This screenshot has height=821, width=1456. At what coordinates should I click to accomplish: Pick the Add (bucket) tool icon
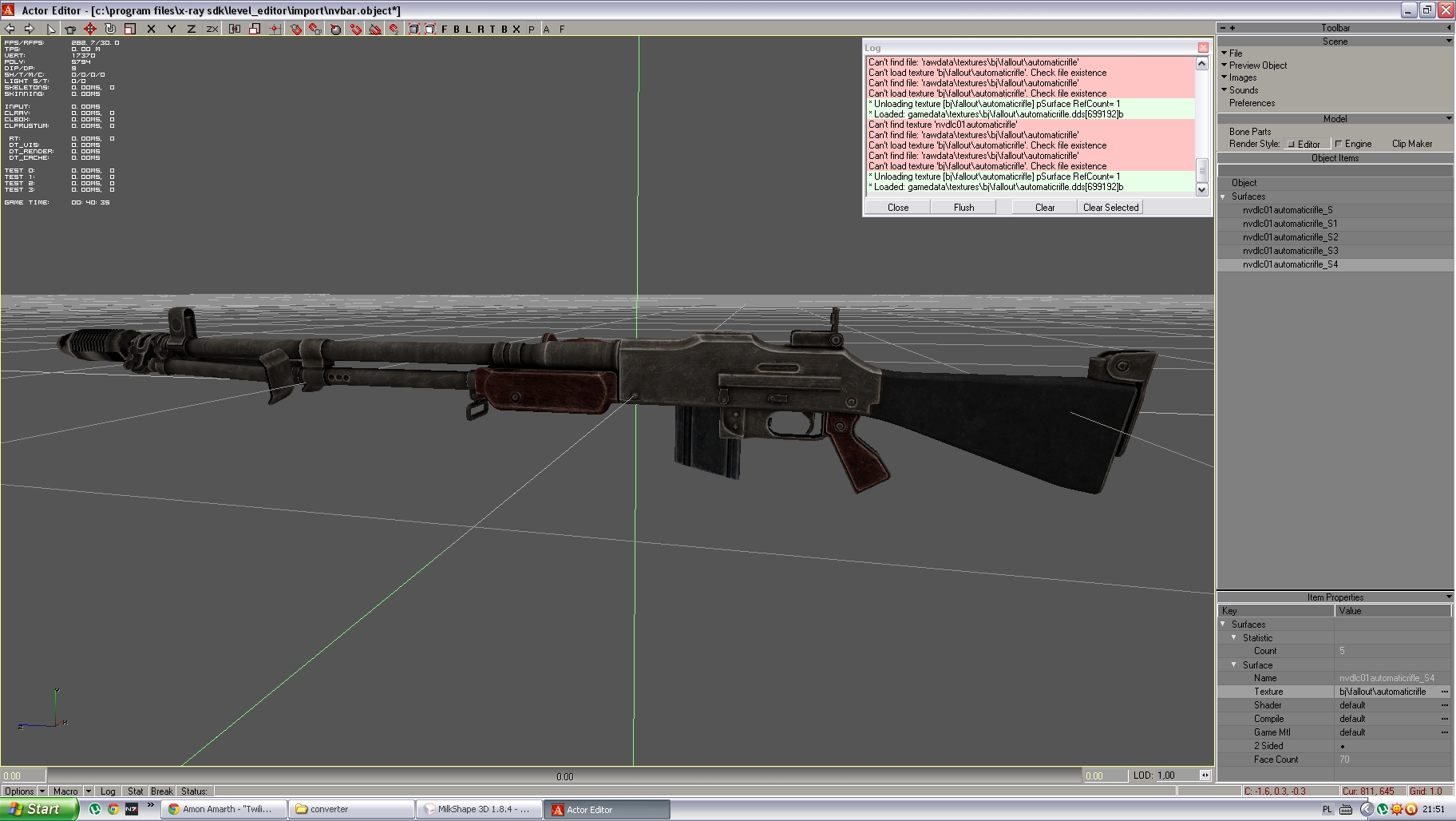[x=70, y=29]
